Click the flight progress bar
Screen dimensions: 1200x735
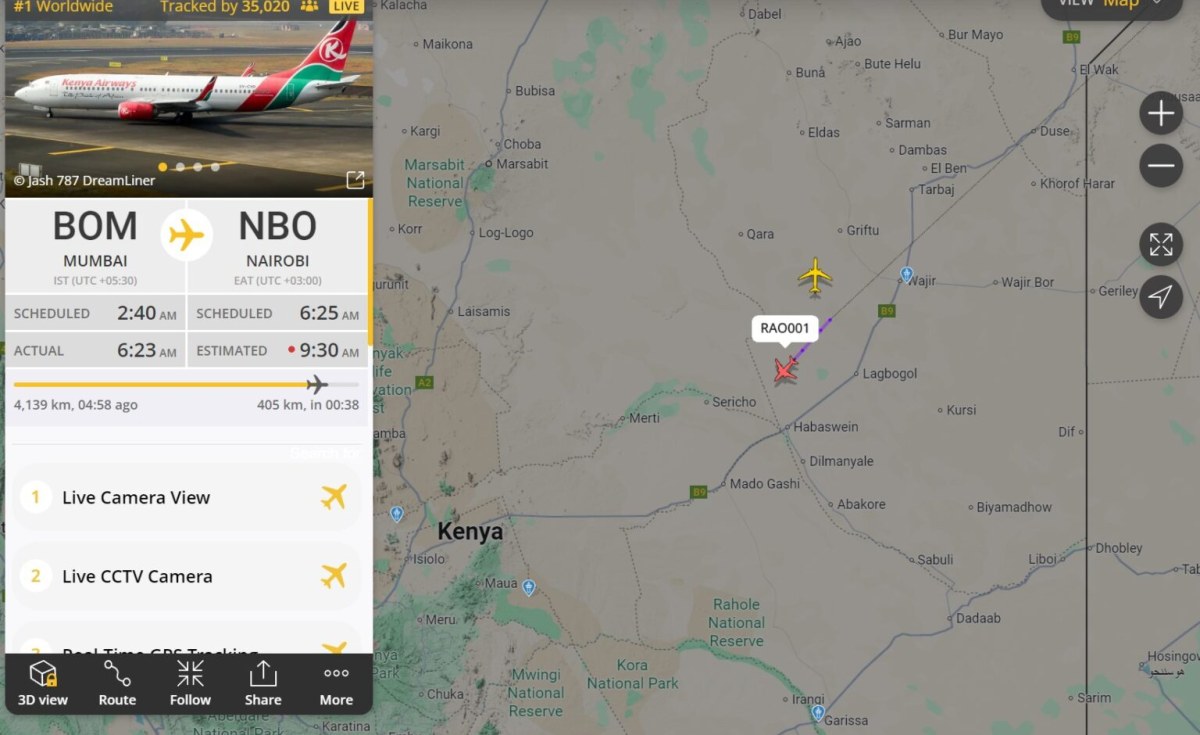pyautogui.click(x=186, y=384)
